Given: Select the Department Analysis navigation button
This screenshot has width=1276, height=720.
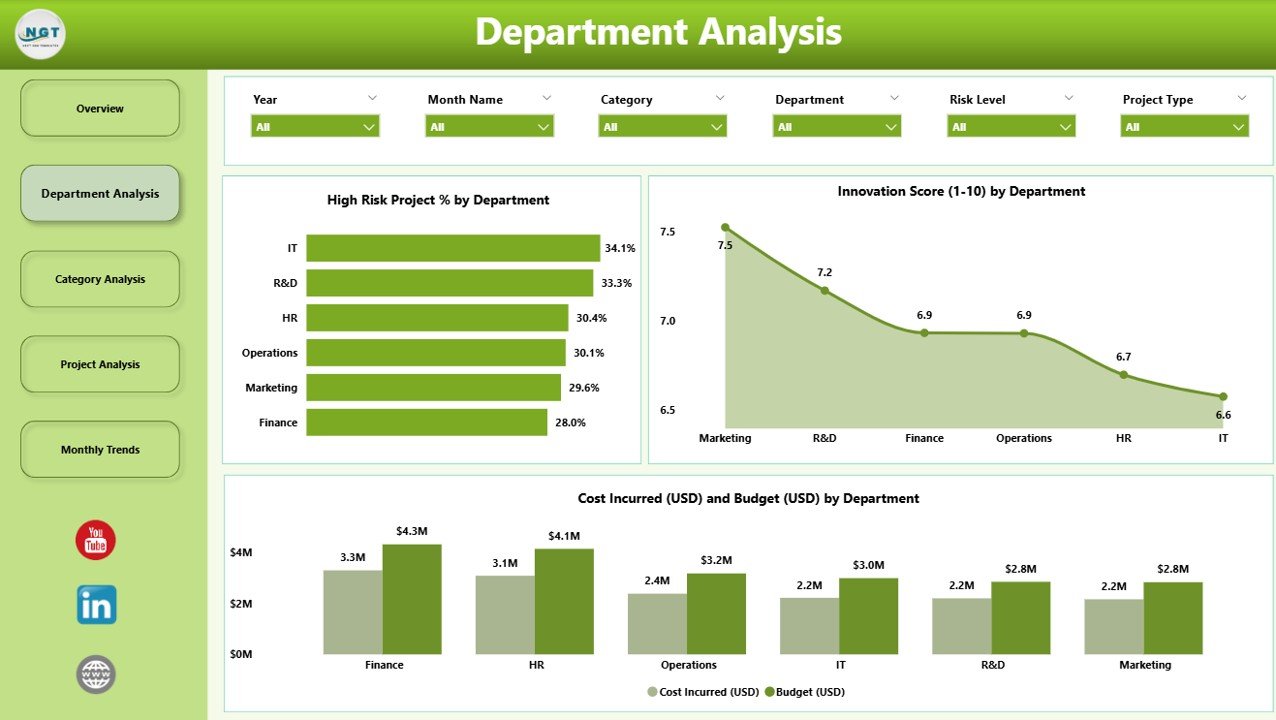Looking at the screenshot, I should tap(99, 192).
